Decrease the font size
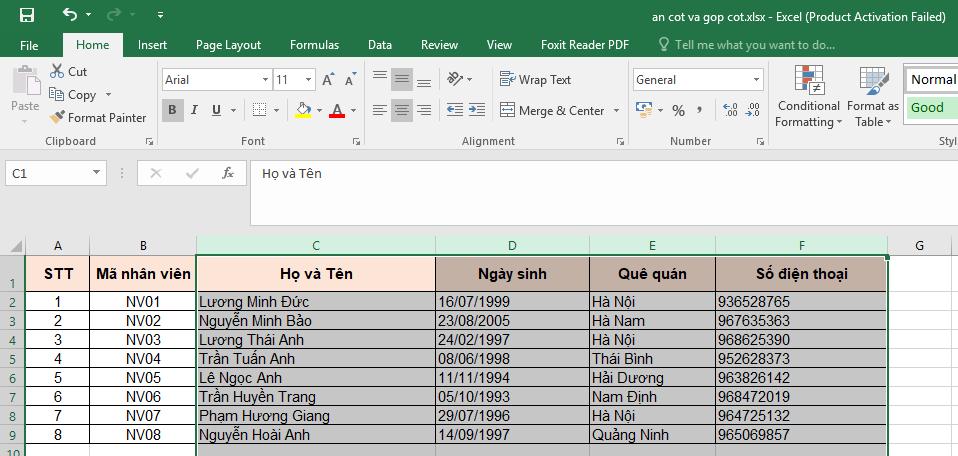This screenshot has height=456, width=958. [x=350, y=79]
